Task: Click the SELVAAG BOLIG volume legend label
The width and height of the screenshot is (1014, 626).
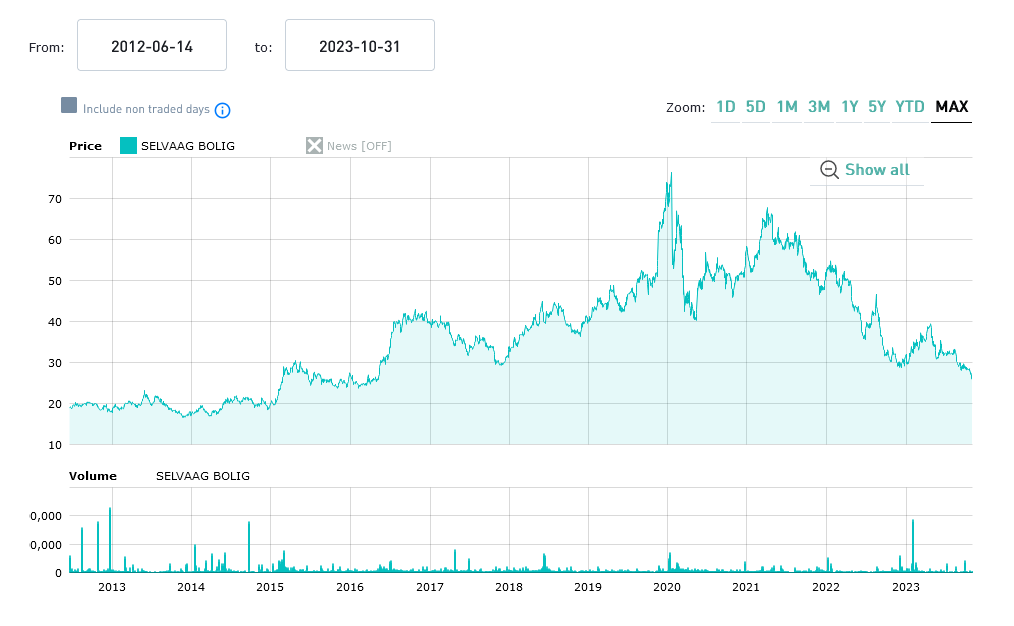Action: click(x=203, y=476)
